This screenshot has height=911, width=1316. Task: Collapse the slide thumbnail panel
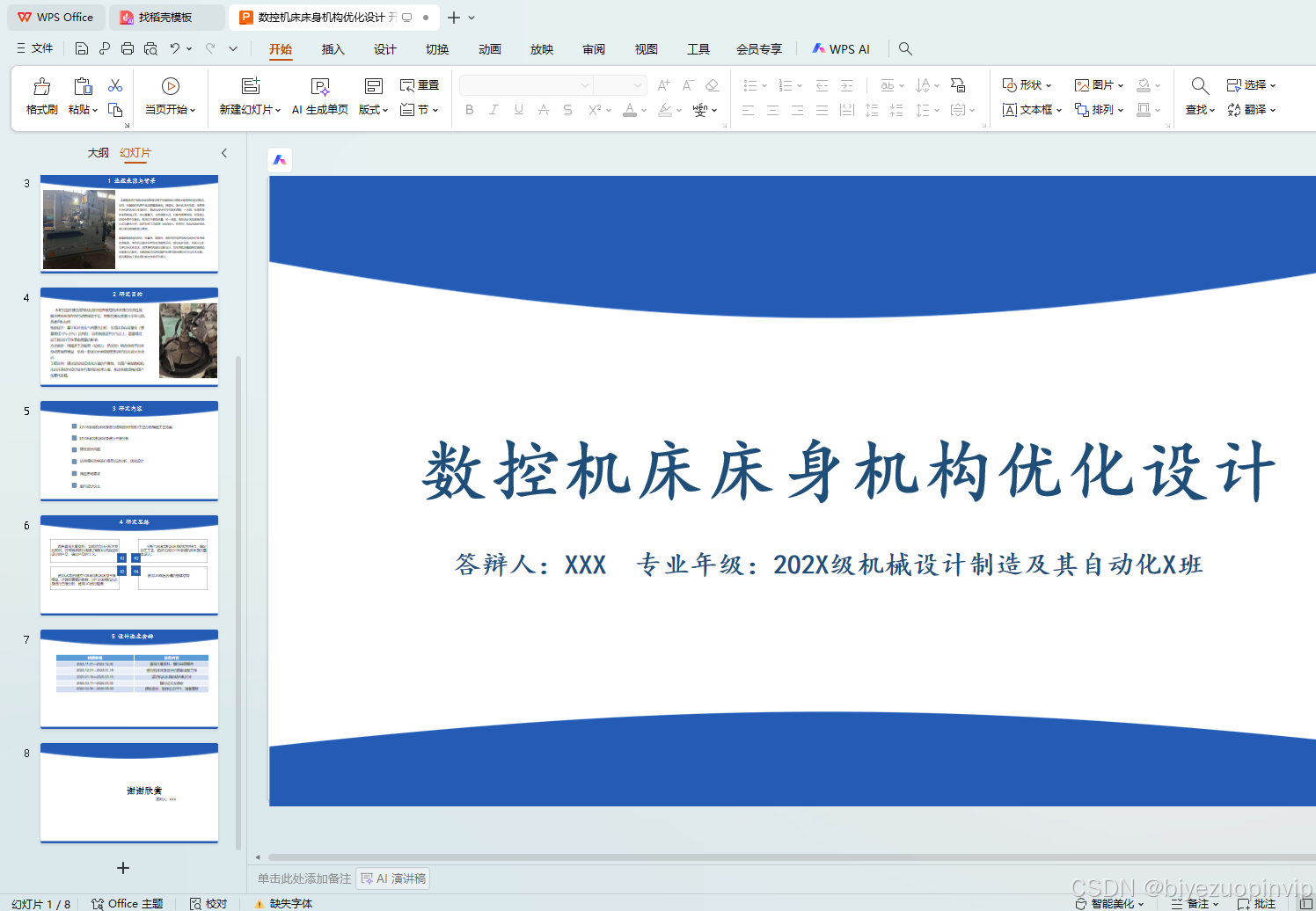(224, 152)
